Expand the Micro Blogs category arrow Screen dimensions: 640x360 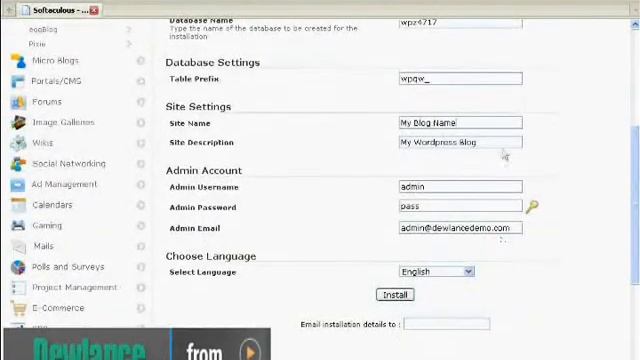[x=141, y=60]
